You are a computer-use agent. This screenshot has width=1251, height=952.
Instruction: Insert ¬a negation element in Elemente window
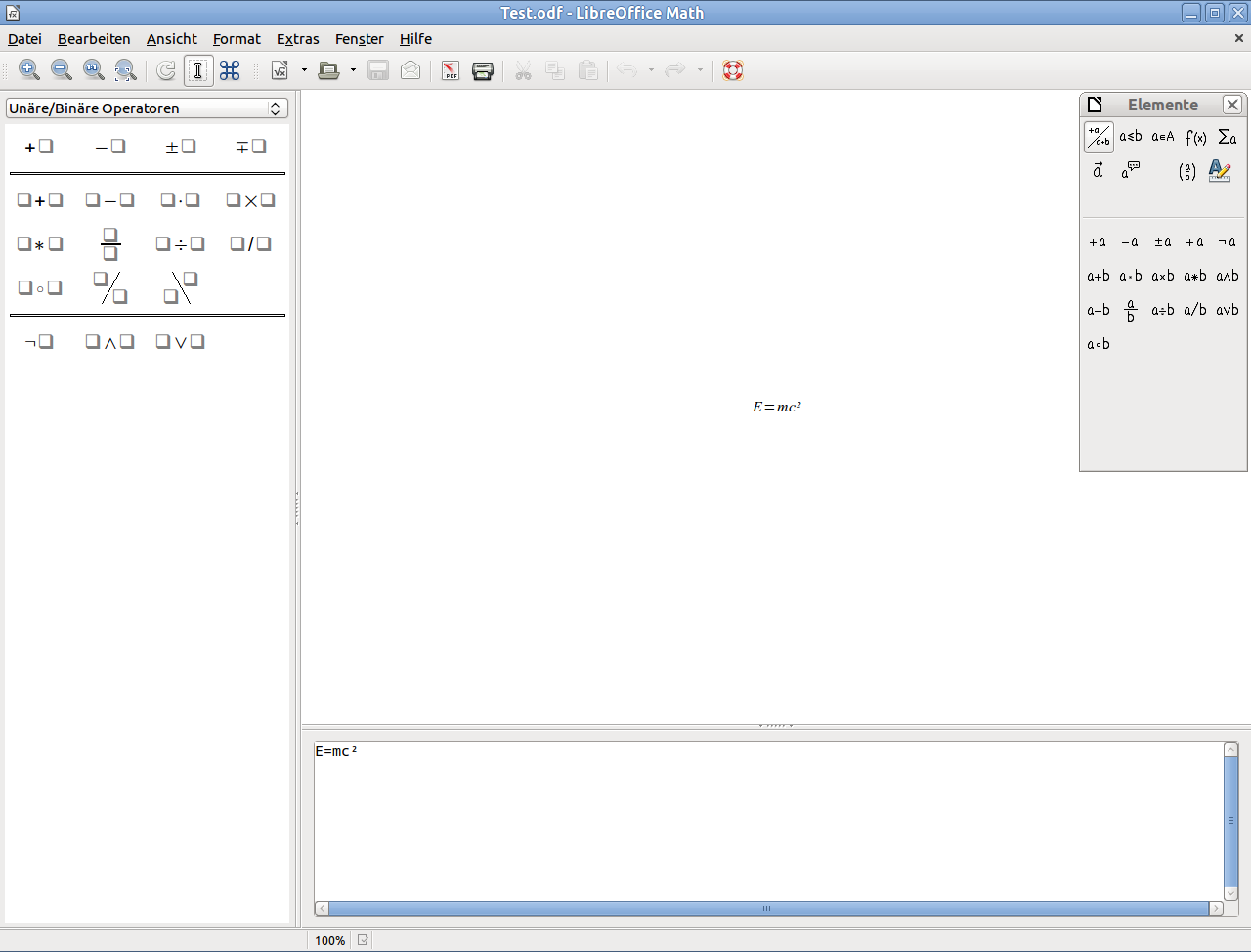[x=1228, y=242]
